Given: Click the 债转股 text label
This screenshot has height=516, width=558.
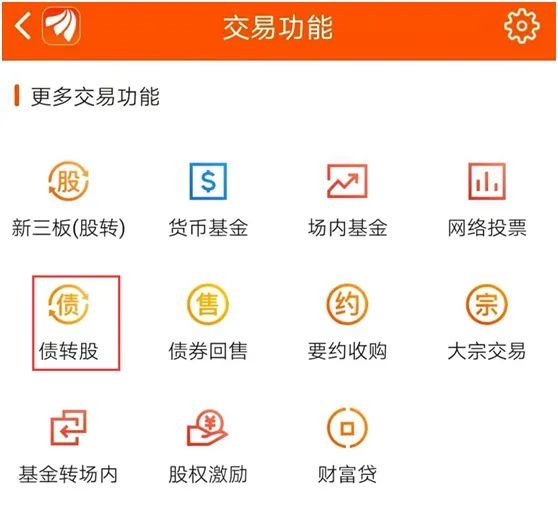Looking at the screenshot, I should point(68,351).
